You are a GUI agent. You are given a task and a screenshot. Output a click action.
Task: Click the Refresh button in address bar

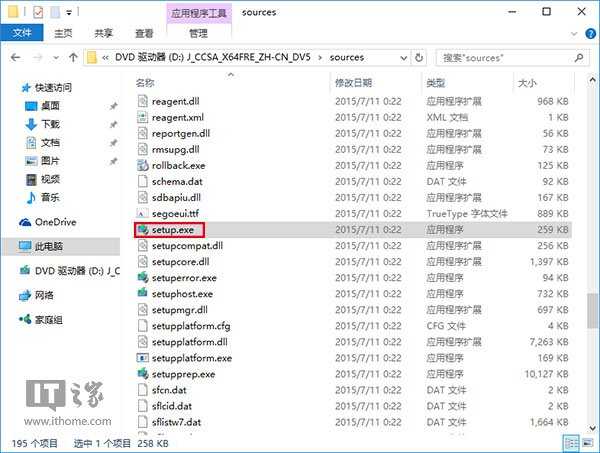(x=419, y=58)
